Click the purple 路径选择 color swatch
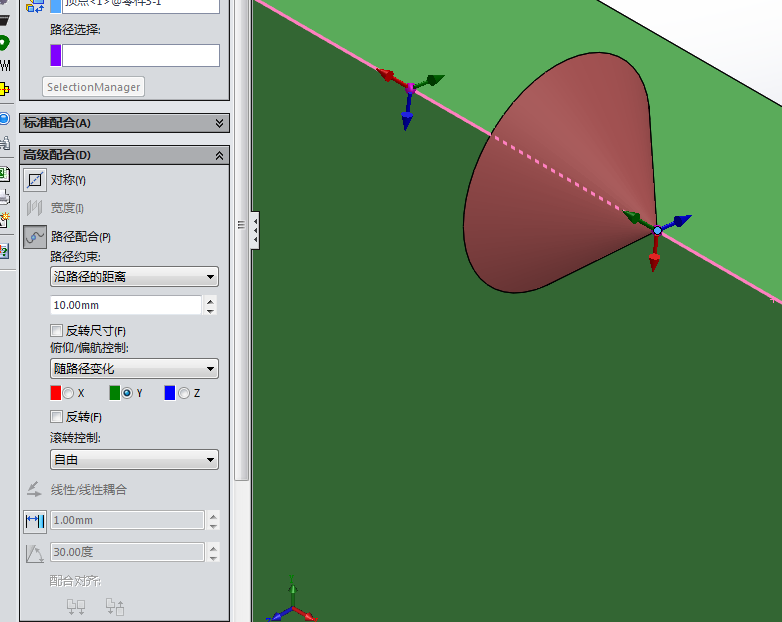 tap(56, 55)
